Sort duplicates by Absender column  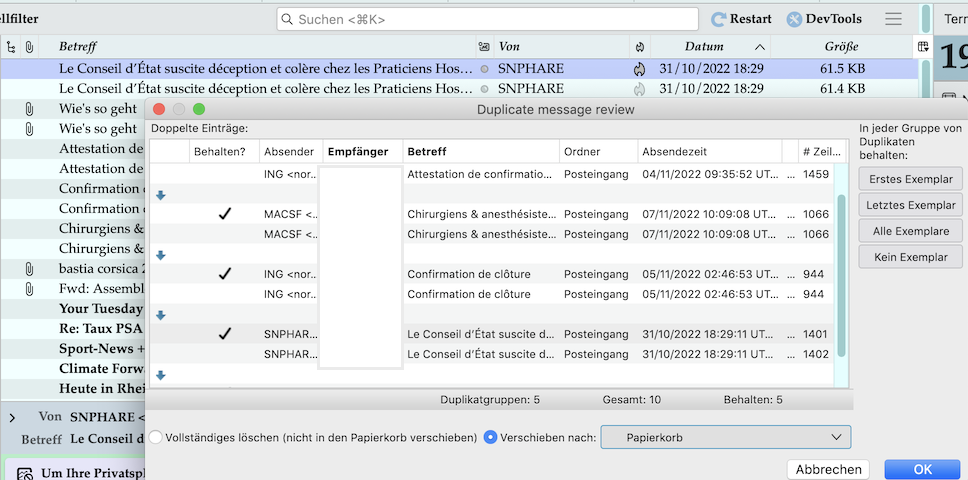pos(291,151)
